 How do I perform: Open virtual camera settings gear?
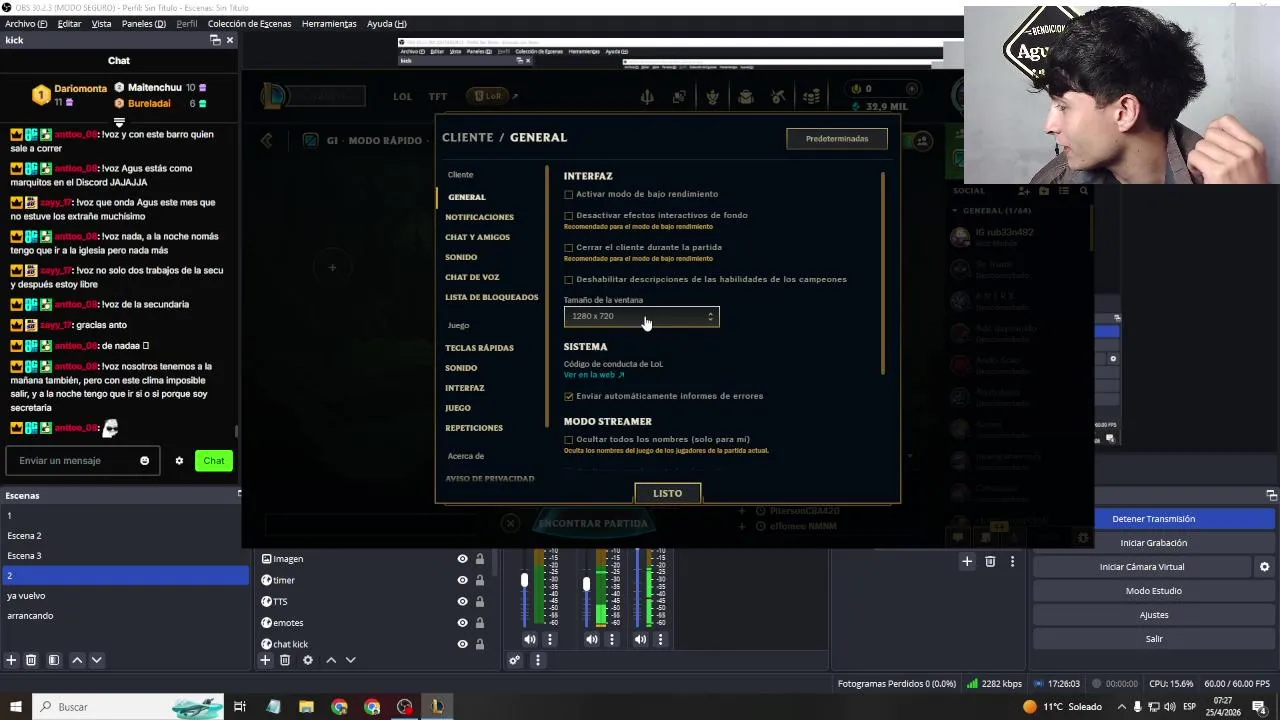pyautogui.click(x=1264, y=567)
